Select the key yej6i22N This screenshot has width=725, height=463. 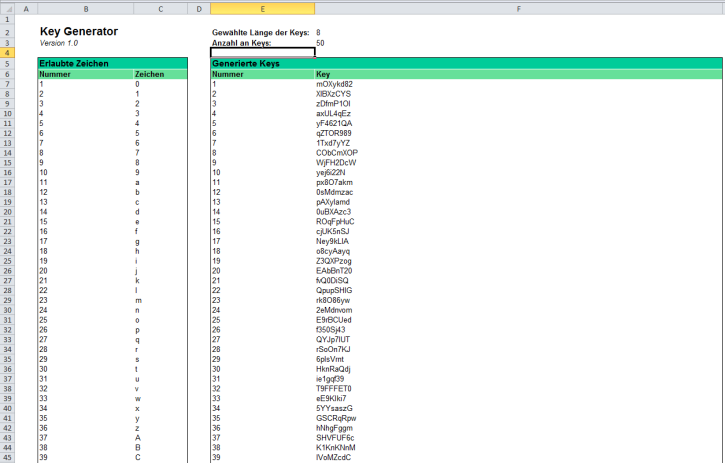tap(331, 173)
